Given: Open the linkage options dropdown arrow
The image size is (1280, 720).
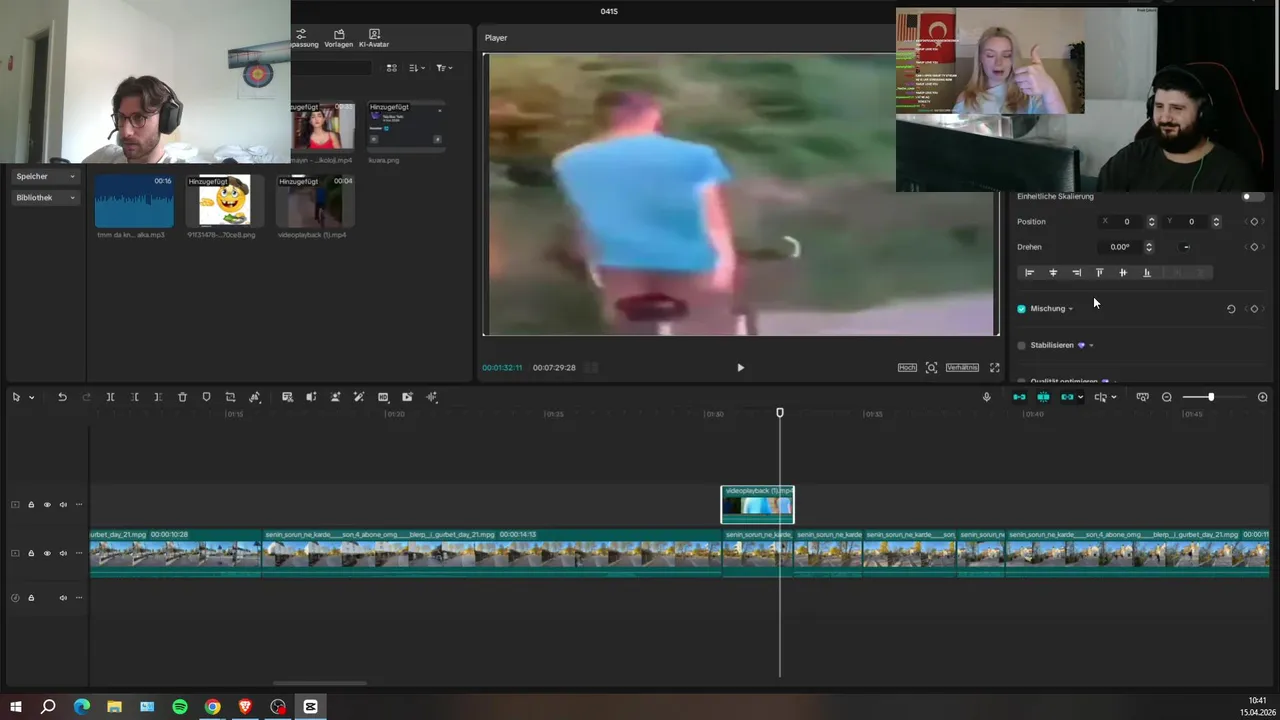Looking at the screenshot, I should pyautogui.click(x=1080, y=398).
